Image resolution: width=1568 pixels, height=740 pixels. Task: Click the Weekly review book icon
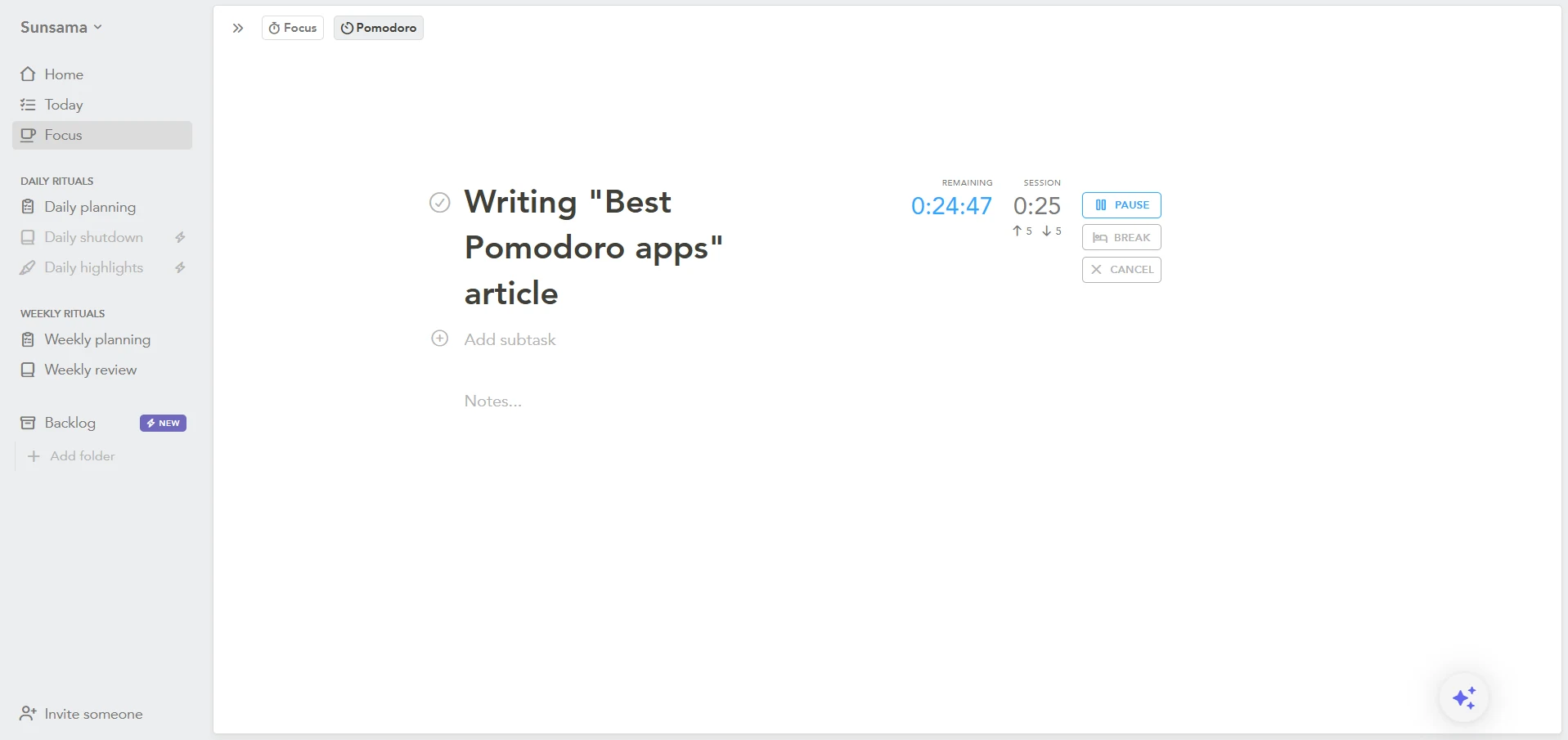(x=28, y=370)
